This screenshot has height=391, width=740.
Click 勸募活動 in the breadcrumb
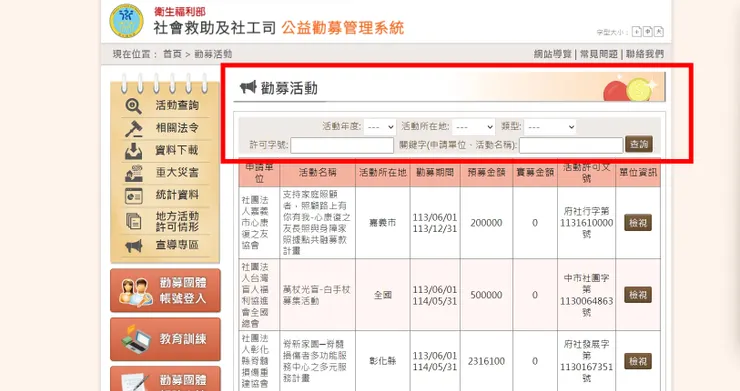click(x=213, y=54)
